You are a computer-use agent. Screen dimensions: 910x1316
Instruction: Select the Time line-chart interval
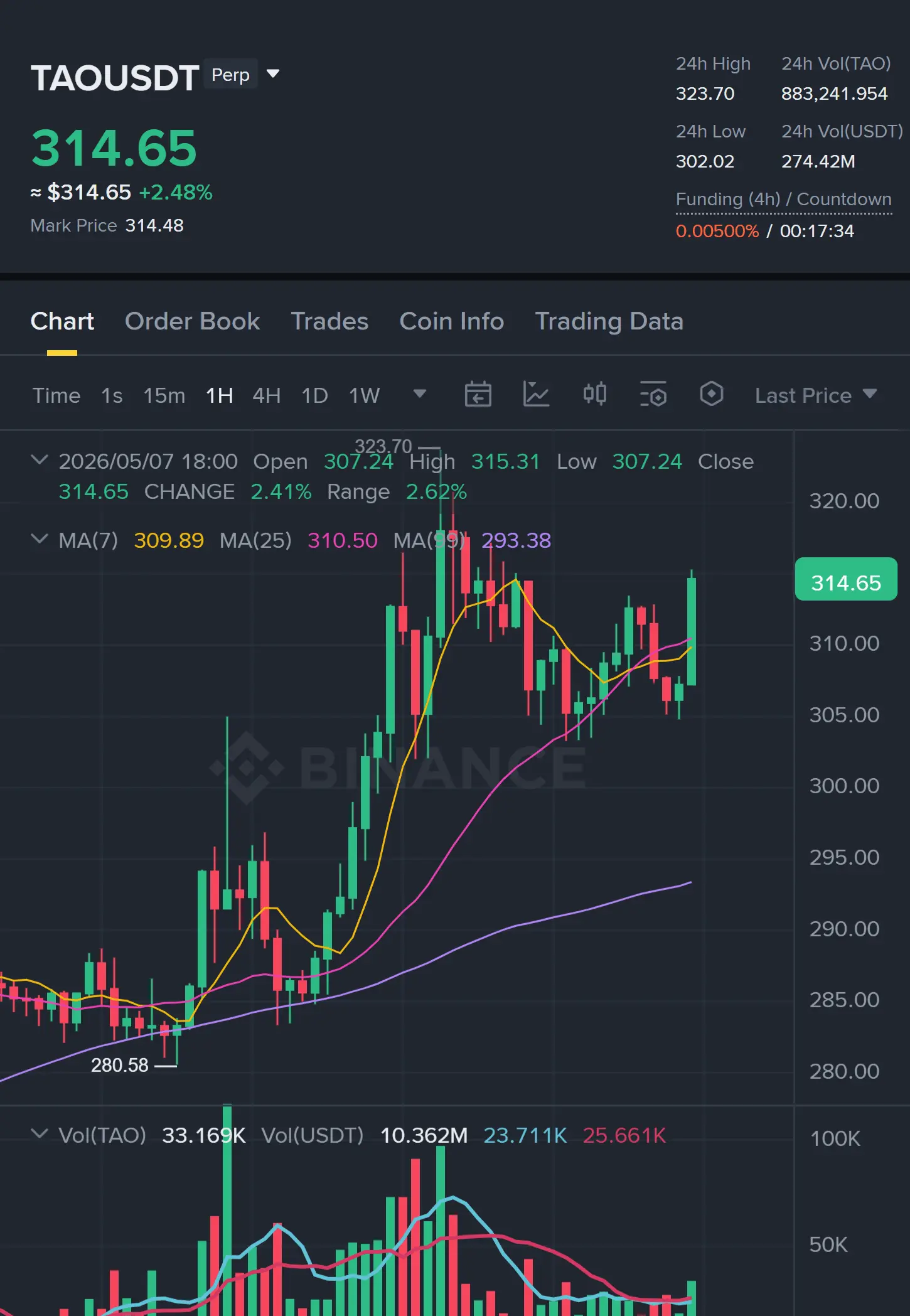(56, 395)
